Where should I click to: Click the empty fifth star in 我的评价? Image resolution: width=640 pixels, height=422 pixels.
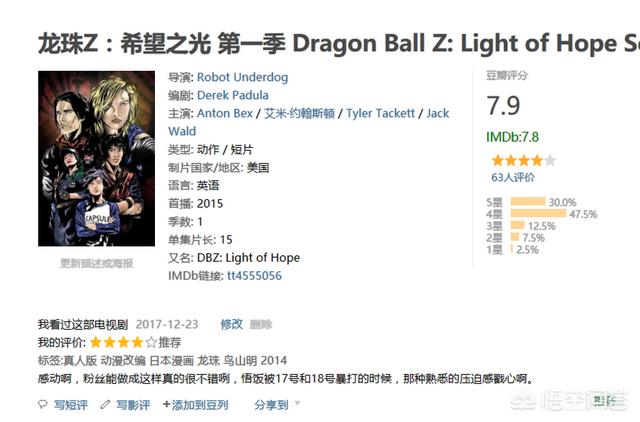152,342
